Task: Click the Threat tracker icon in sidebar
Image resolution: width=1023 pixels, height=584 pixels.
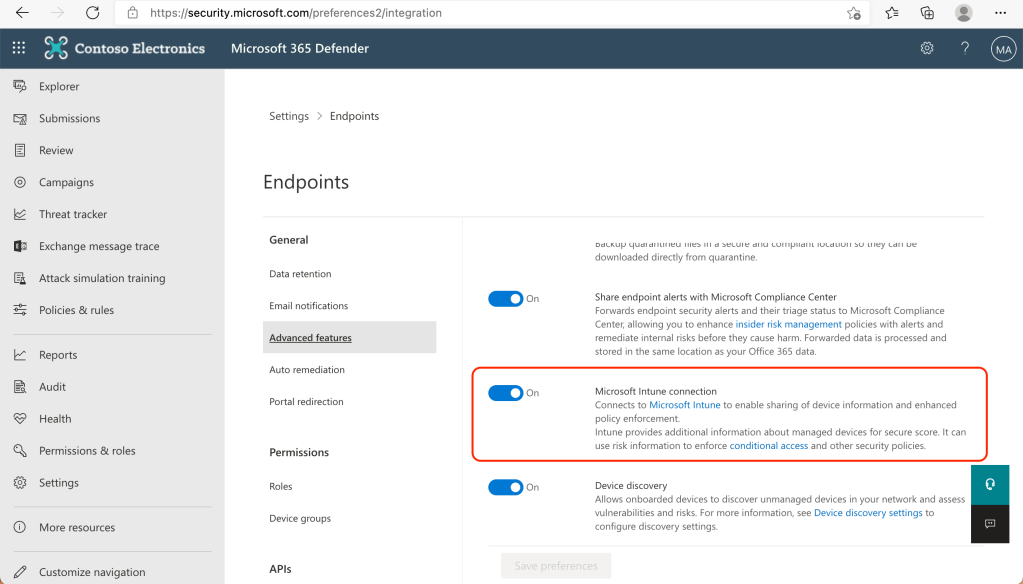Action: point(19,214)
